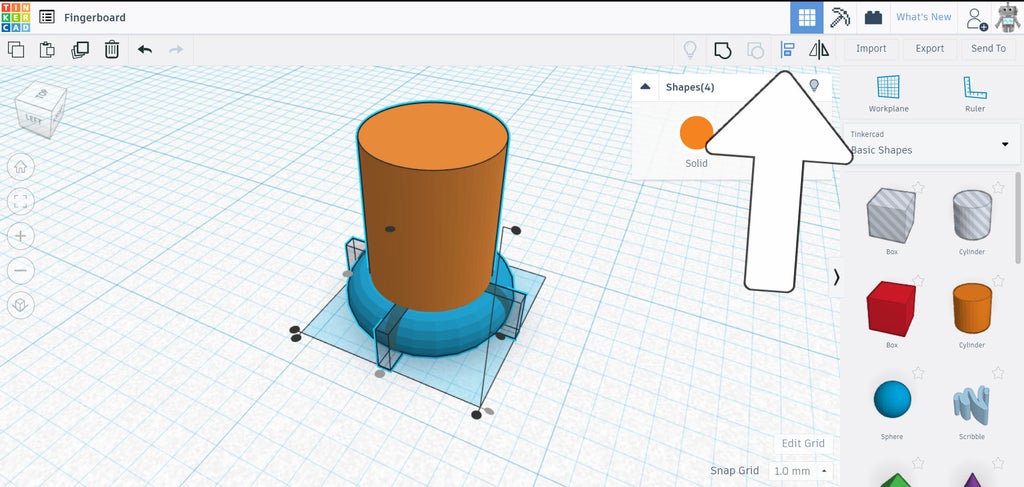Click the view cube
This screenshot has height=487, width=1024.
click(x=41, y=110)
